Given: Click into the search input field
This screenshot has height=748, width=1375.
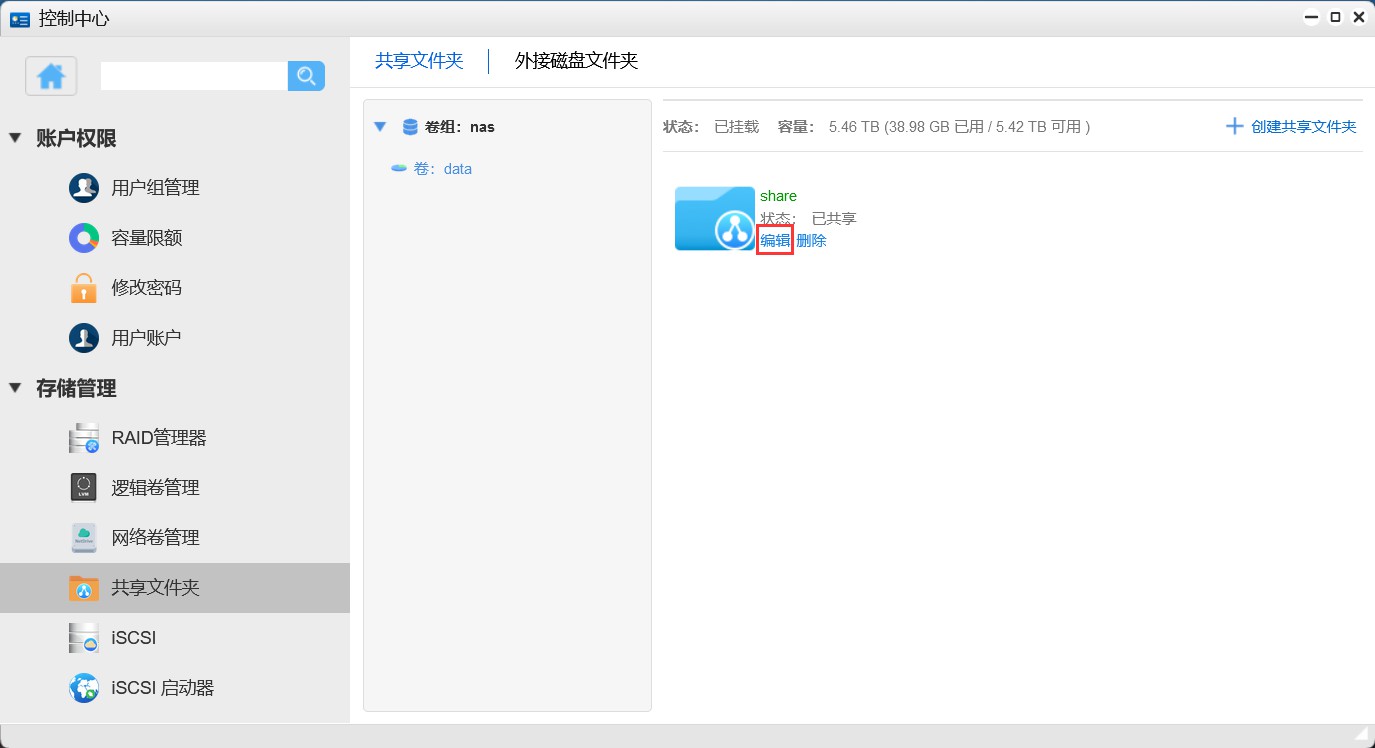Looking at the screenshot, I should 194,76.
